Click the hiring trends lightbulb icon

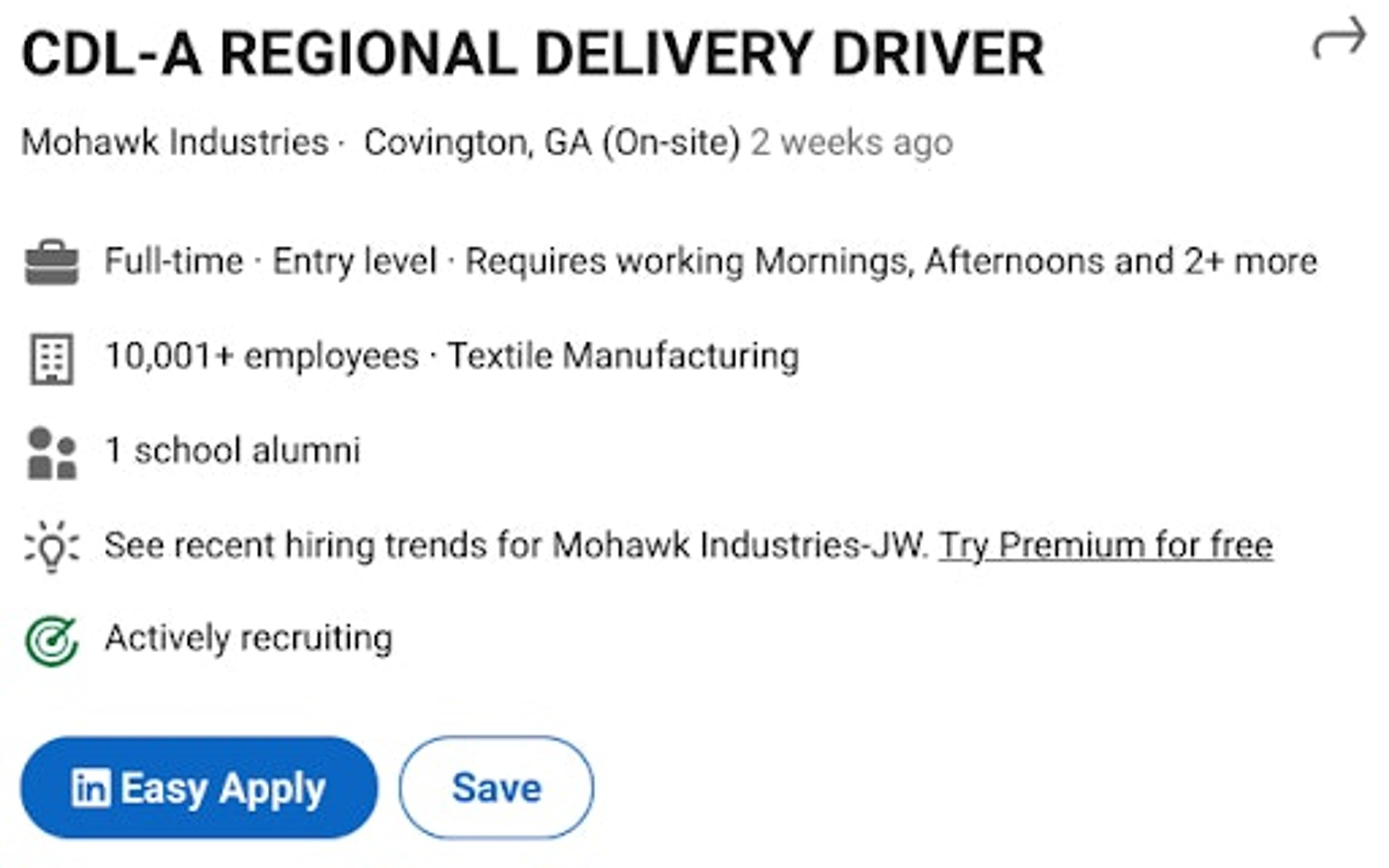52,545
